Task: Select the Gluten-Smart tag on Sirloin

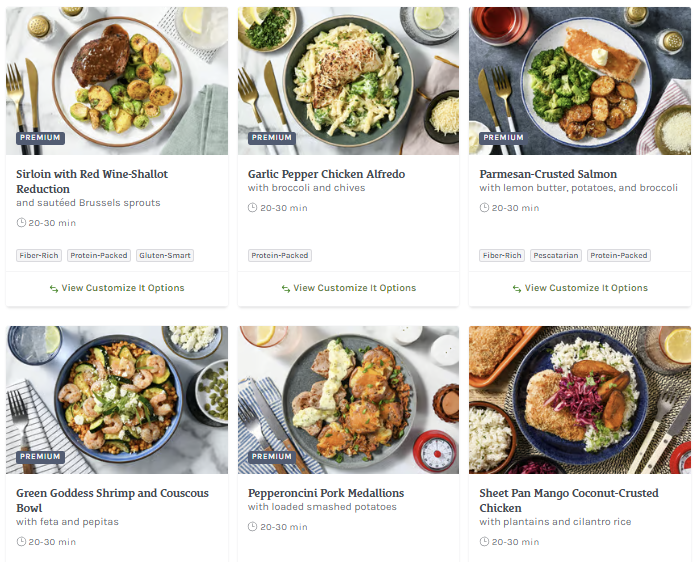Action: [165, 256]
